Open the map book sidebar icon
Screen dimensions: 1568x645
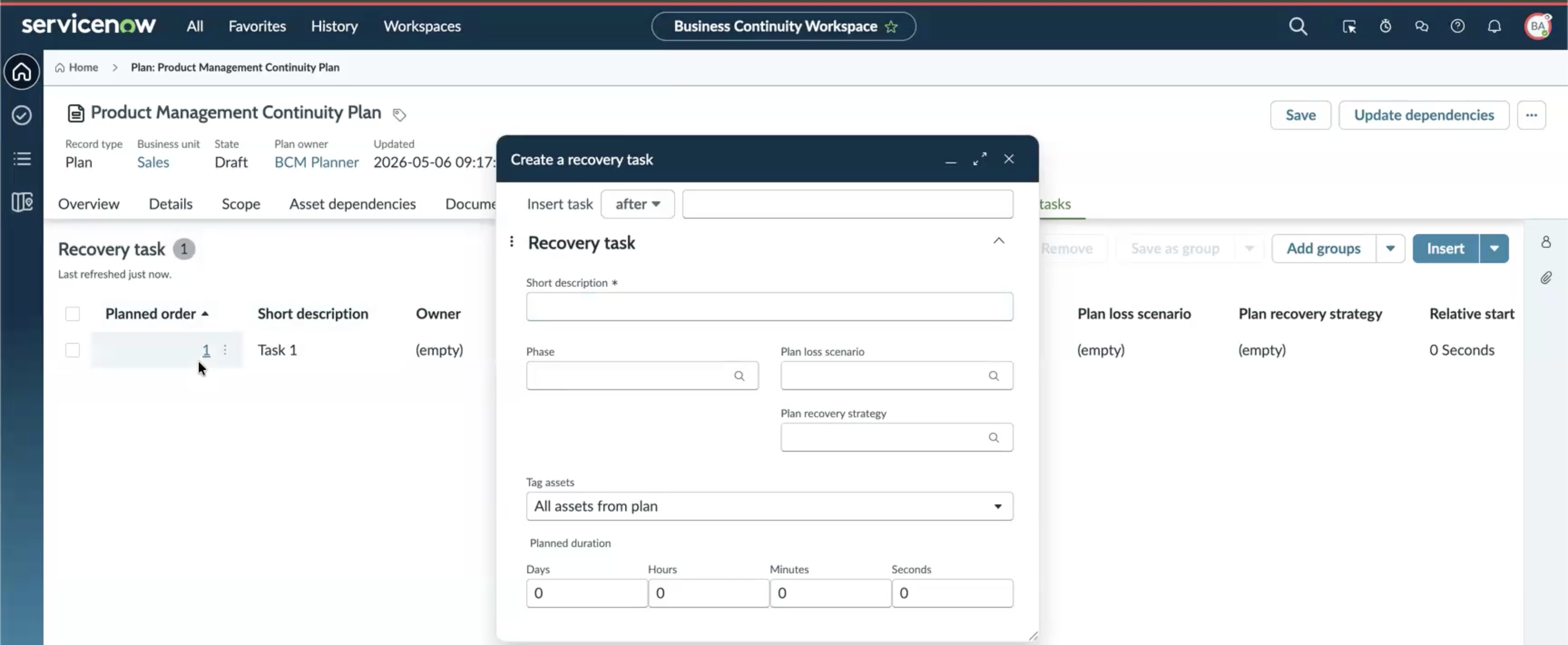click(22, 201)
